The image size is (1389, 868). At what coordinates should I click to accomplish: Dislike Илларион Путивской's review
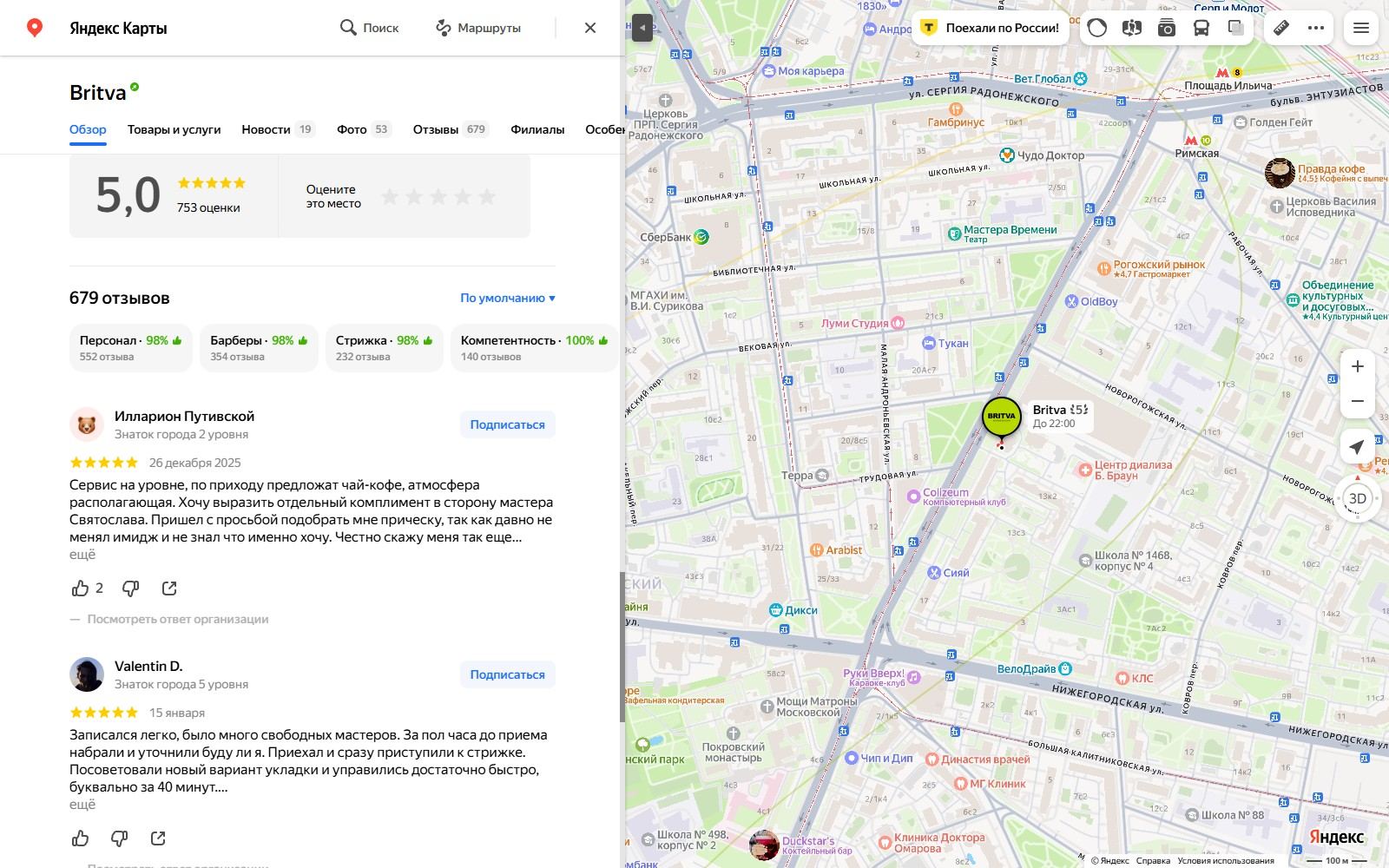(x=130, y=589)
